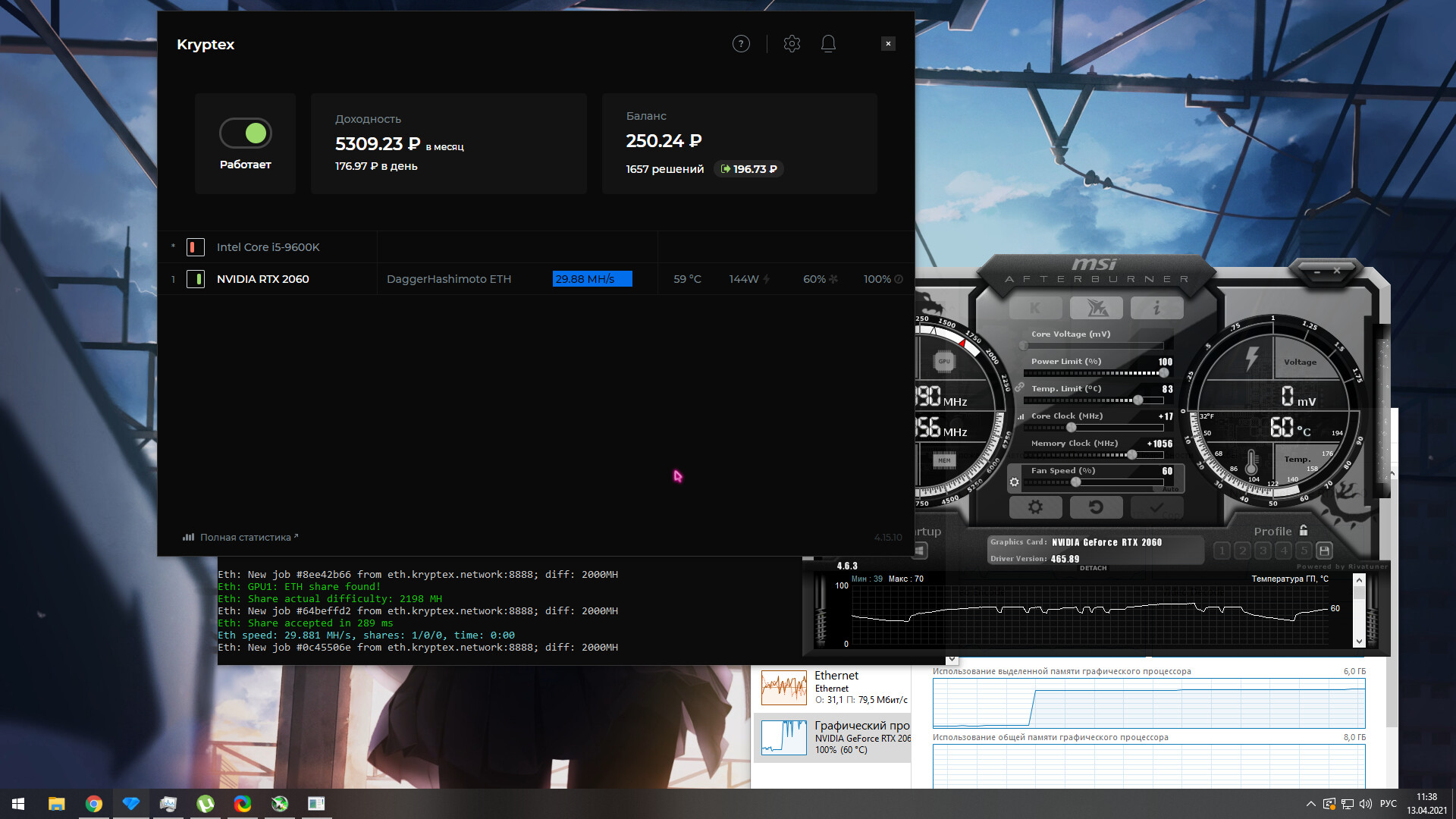Screen dimensions: 1456x819
Task: Open the volume speaker tray icon
Action: click(1366, 804)
